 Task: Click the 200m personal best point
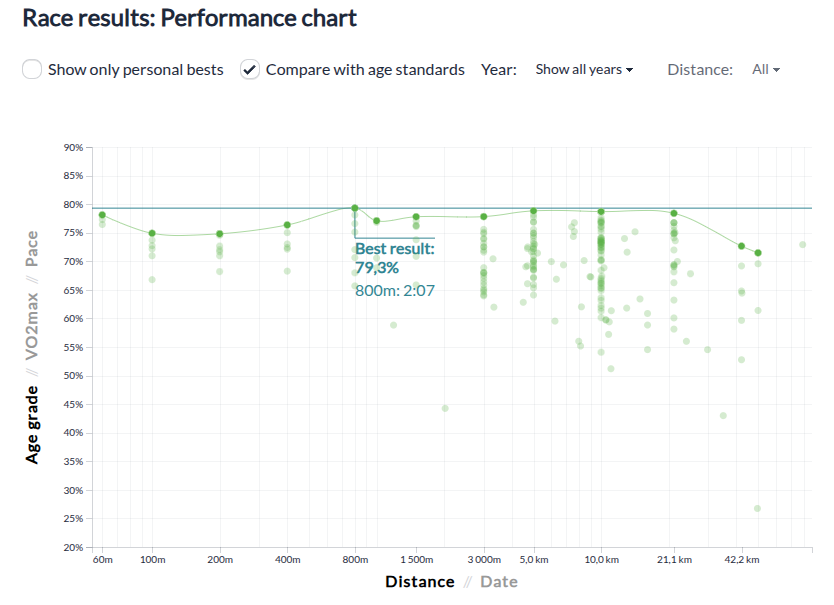coord(220,234)
